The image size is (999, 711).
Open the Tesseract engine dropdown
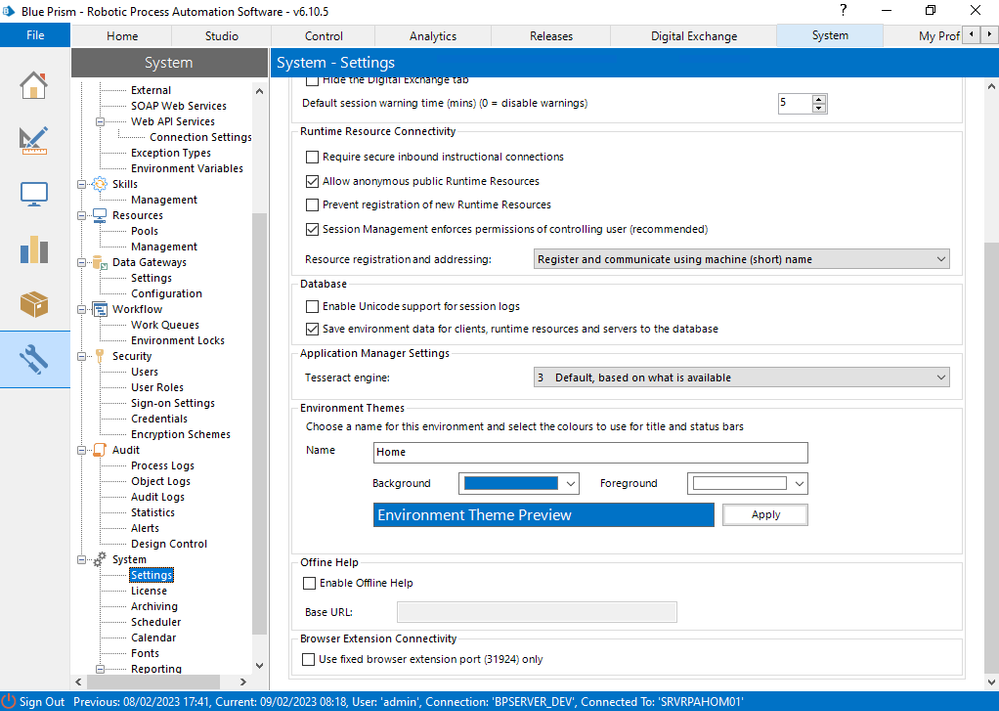[x=741, y=378]
